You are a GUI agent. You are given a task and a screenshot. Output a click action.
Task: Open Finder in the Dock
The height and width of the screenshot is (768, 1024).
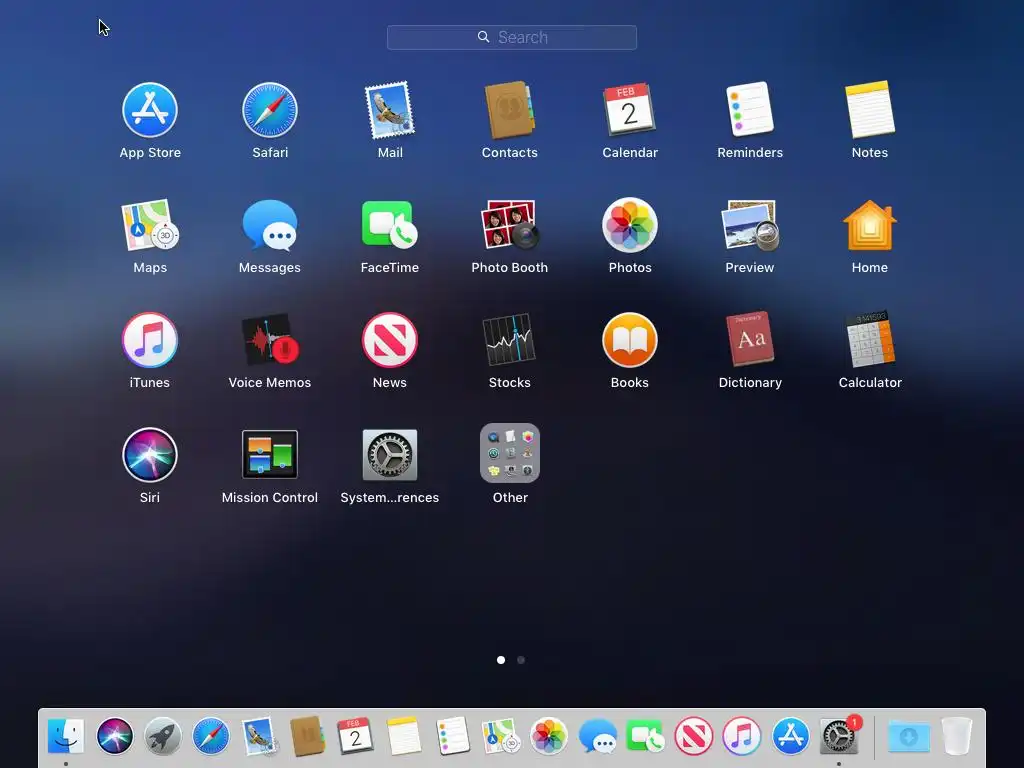65,736
